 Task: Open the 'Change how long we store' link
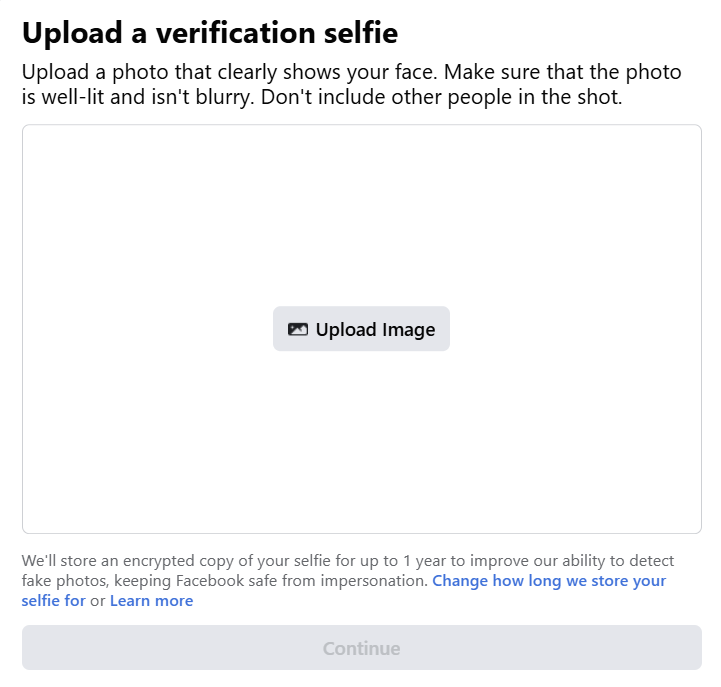[x=549, y=581]
